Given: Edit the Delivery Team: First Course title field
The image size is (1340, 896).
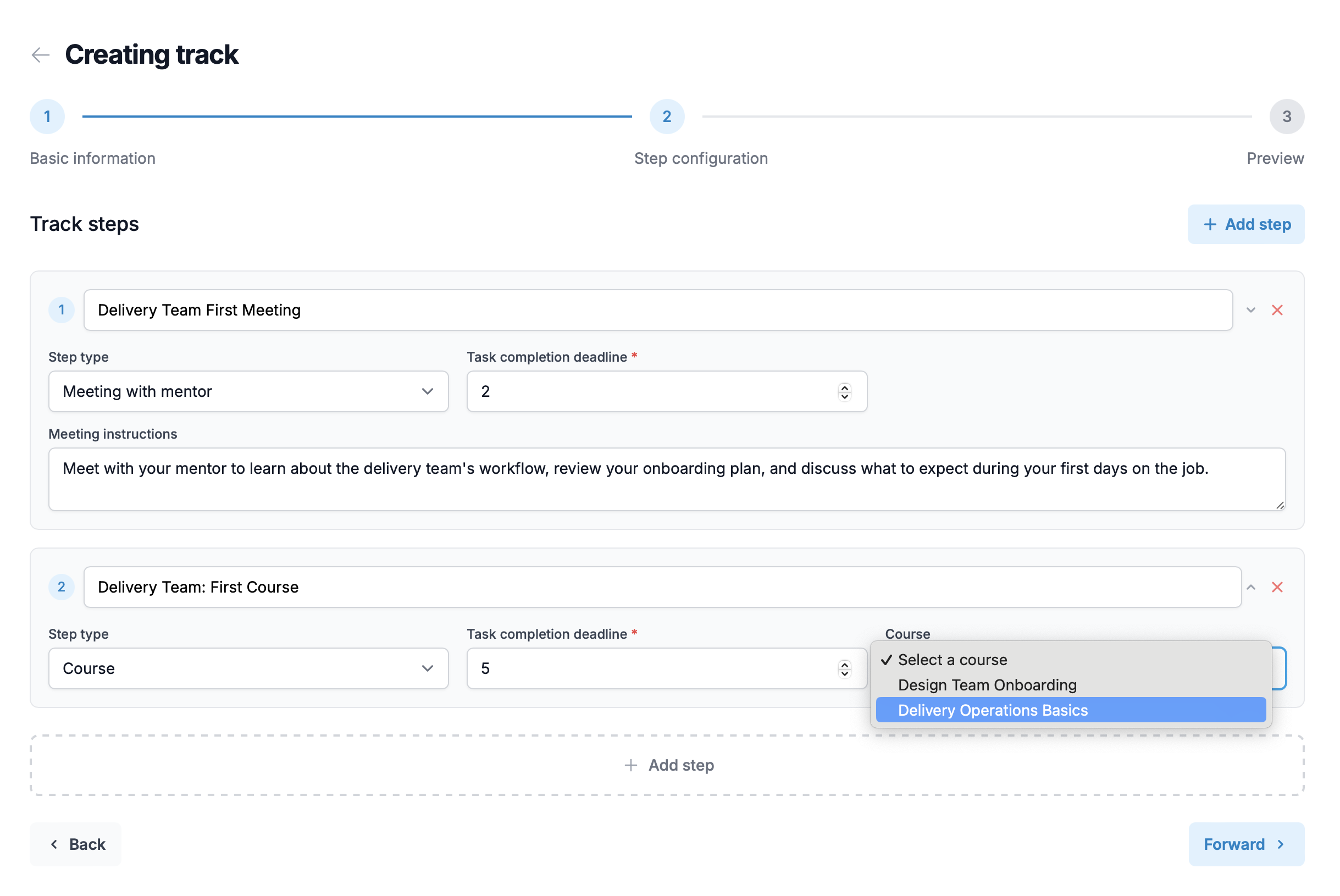Looking at the screenshot, I should 662,587.
